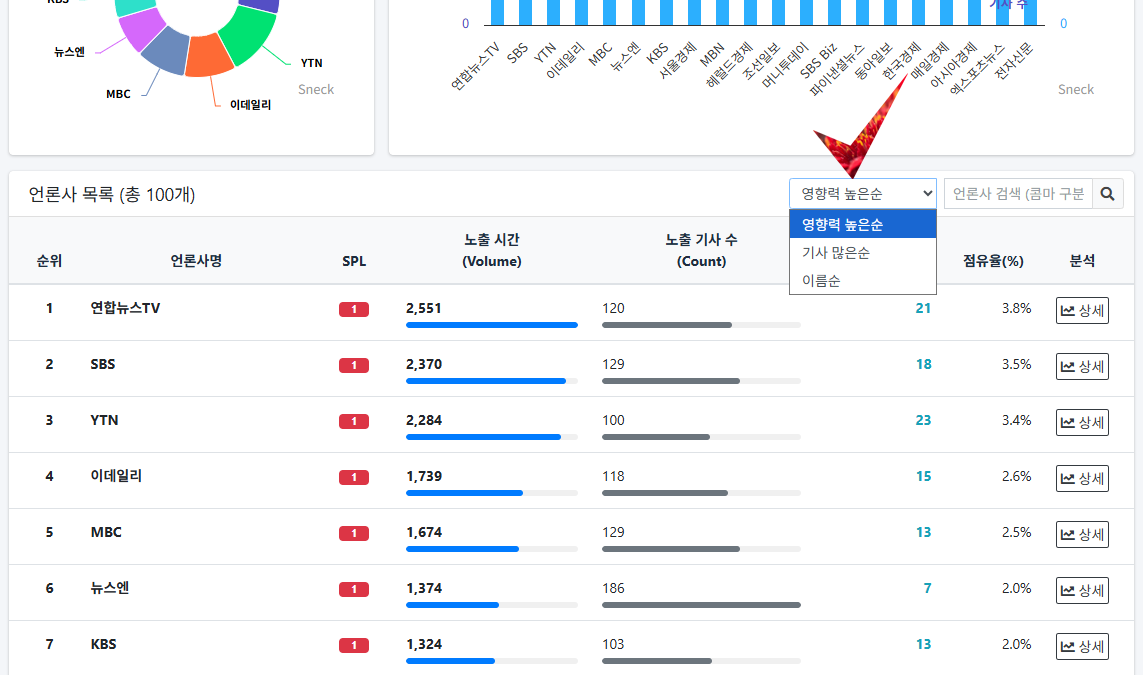1143x675 pixels.
Task: Open 상세 analysis for SBS
Action: click(1082, 367)
